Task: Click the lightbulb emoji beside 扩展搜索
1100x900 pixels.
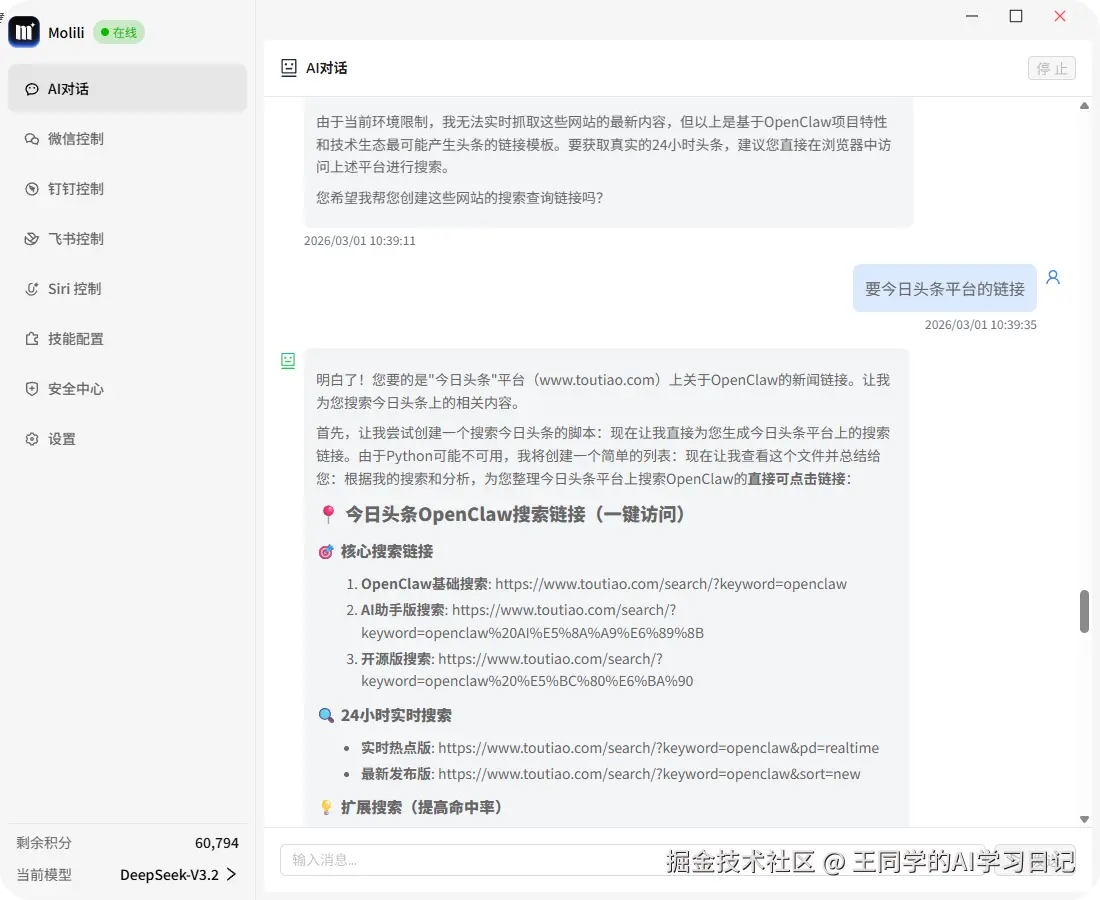Action: 326,807
